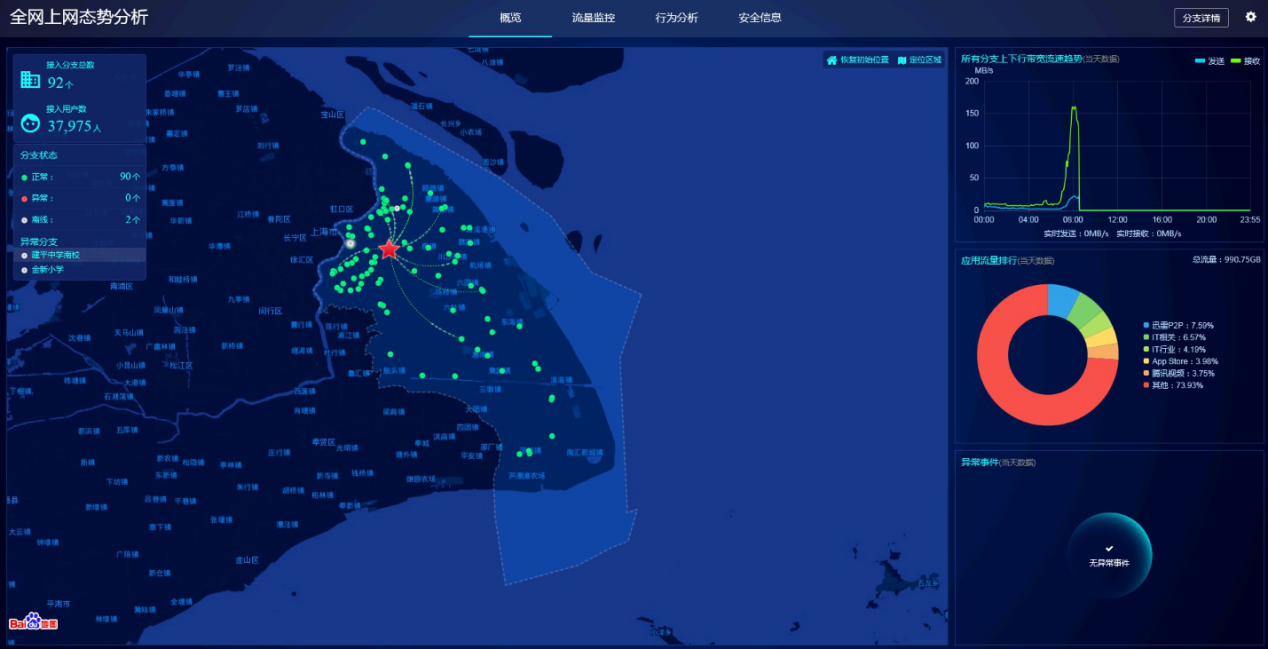Click the map icon for 定位区域
The image size is (1268, 649).
point(902,60)
